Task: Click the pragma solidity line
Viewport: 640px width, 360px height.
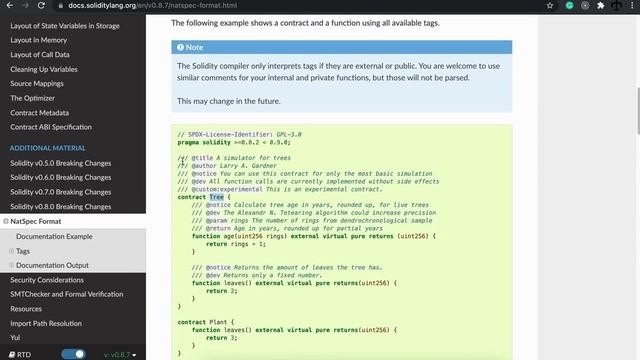Action: click(234, 142)
